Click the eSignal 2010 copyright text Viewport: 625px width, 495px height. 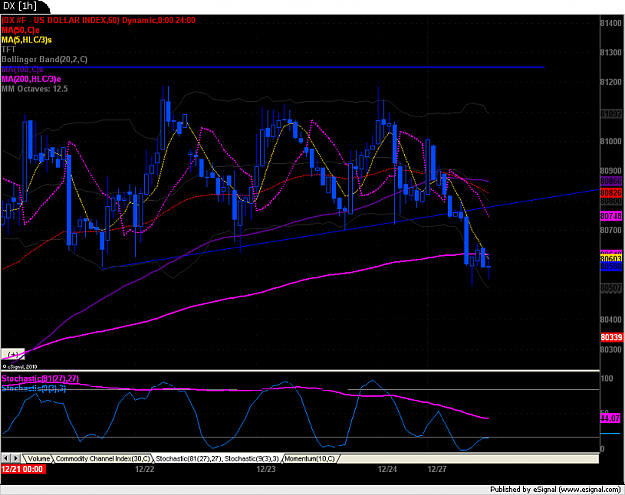(x=20, y=367)
